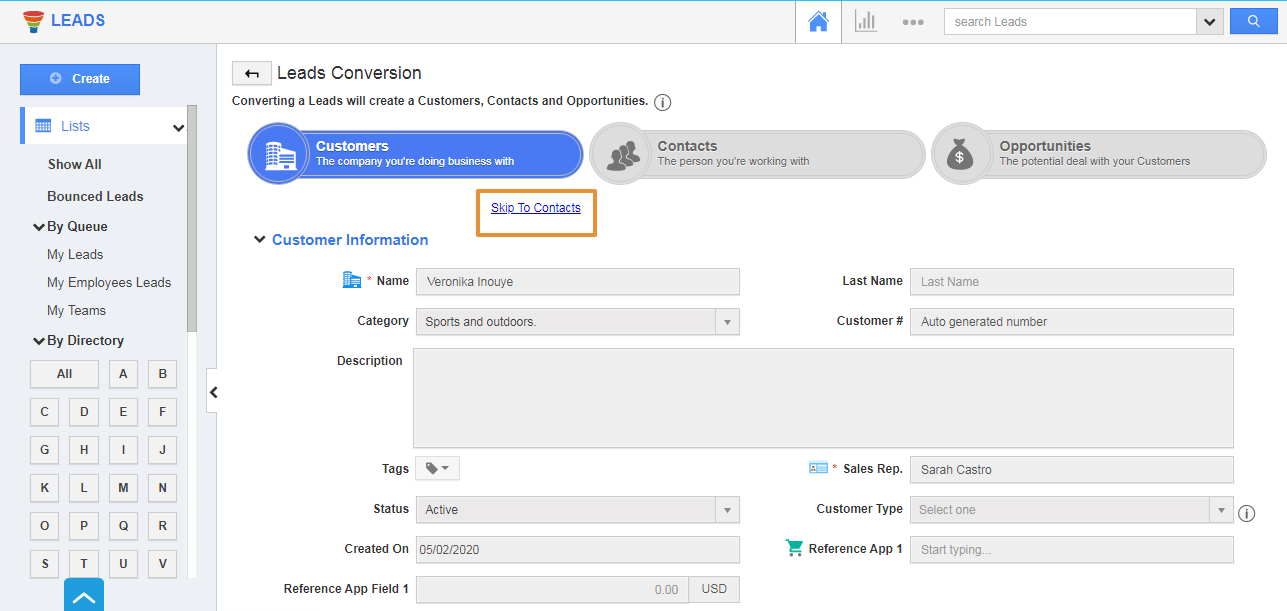Image resolution: width=1287 pixels, height=611 pixels.
Task: Collapse the Customer Information section
Action: [x=260, y=240]
